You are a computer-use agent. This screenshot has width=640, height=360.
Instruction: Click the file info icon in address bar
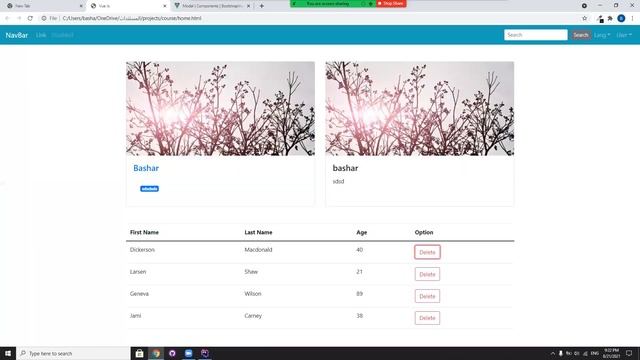44,18
